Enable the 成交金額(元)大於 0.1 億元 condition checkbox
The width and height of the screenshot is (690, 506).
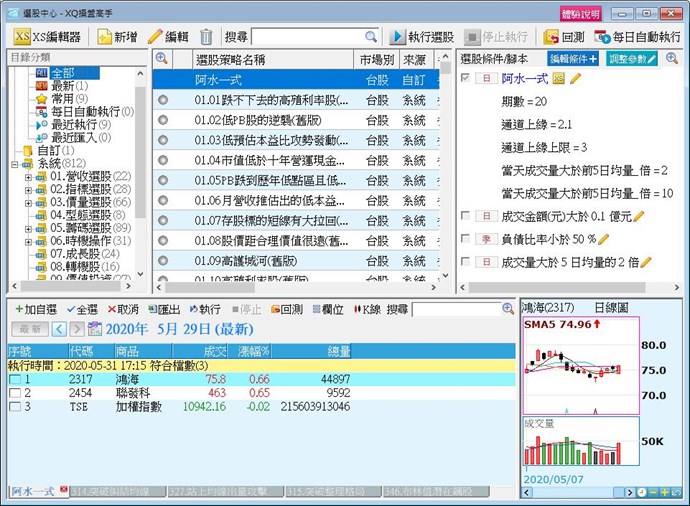click(x=465, y=215)
